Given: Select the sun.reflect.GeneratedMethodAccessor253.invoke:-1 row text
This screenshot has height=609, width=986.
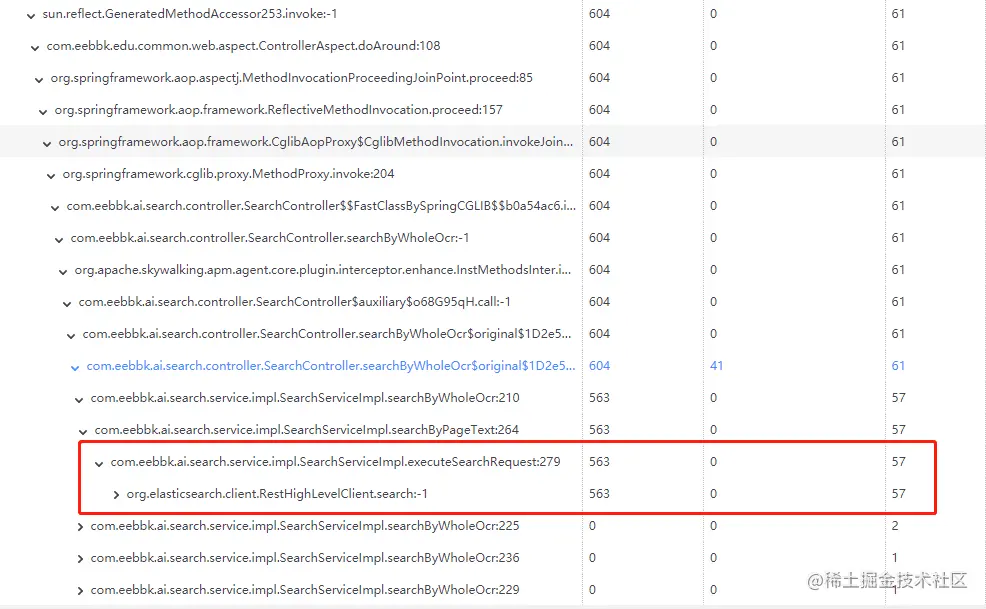Looking at the screenshot, I should (x=190, y=14).
